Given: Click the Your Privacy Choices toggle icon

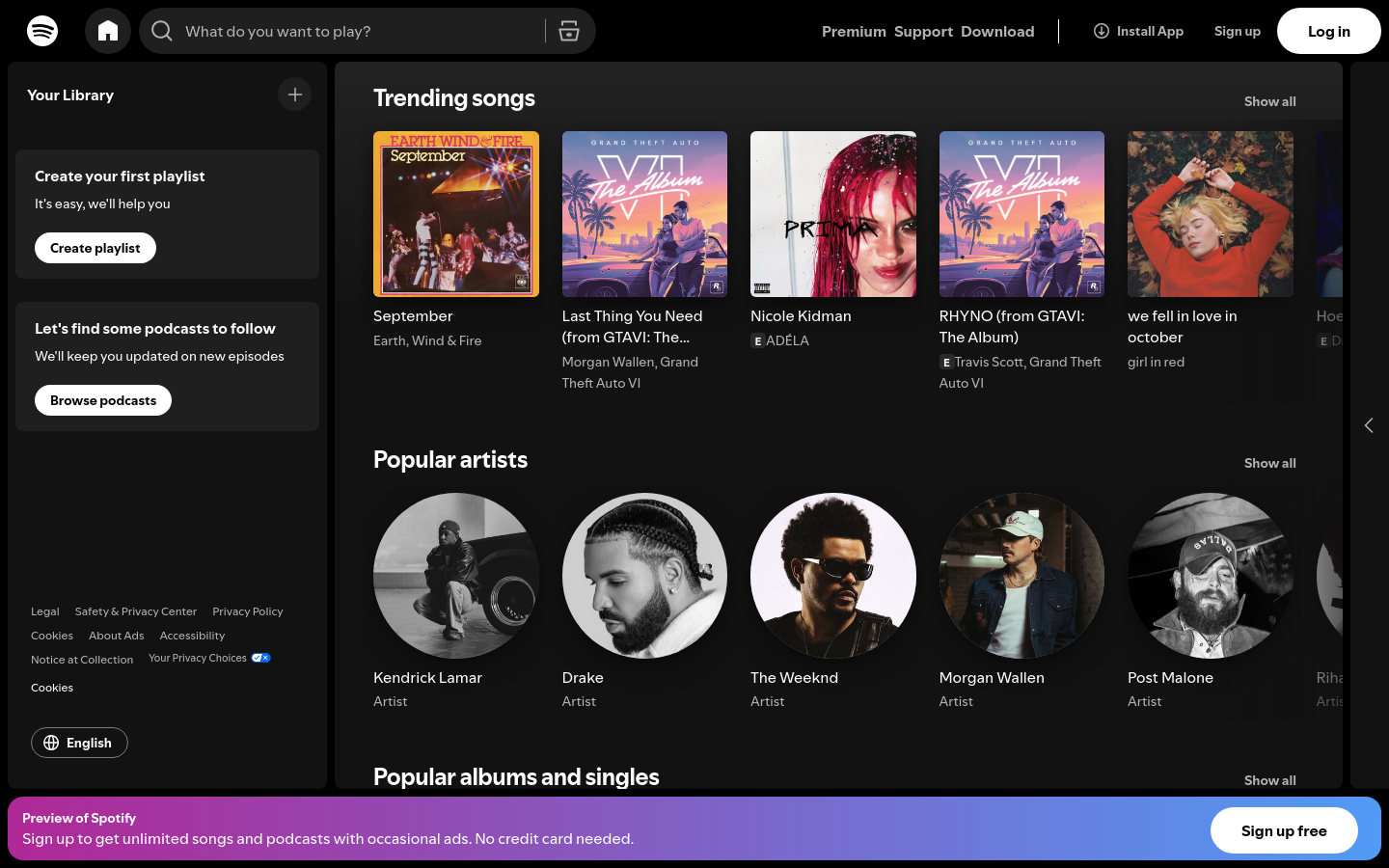Looking at the screenshot, I should 261,658.
